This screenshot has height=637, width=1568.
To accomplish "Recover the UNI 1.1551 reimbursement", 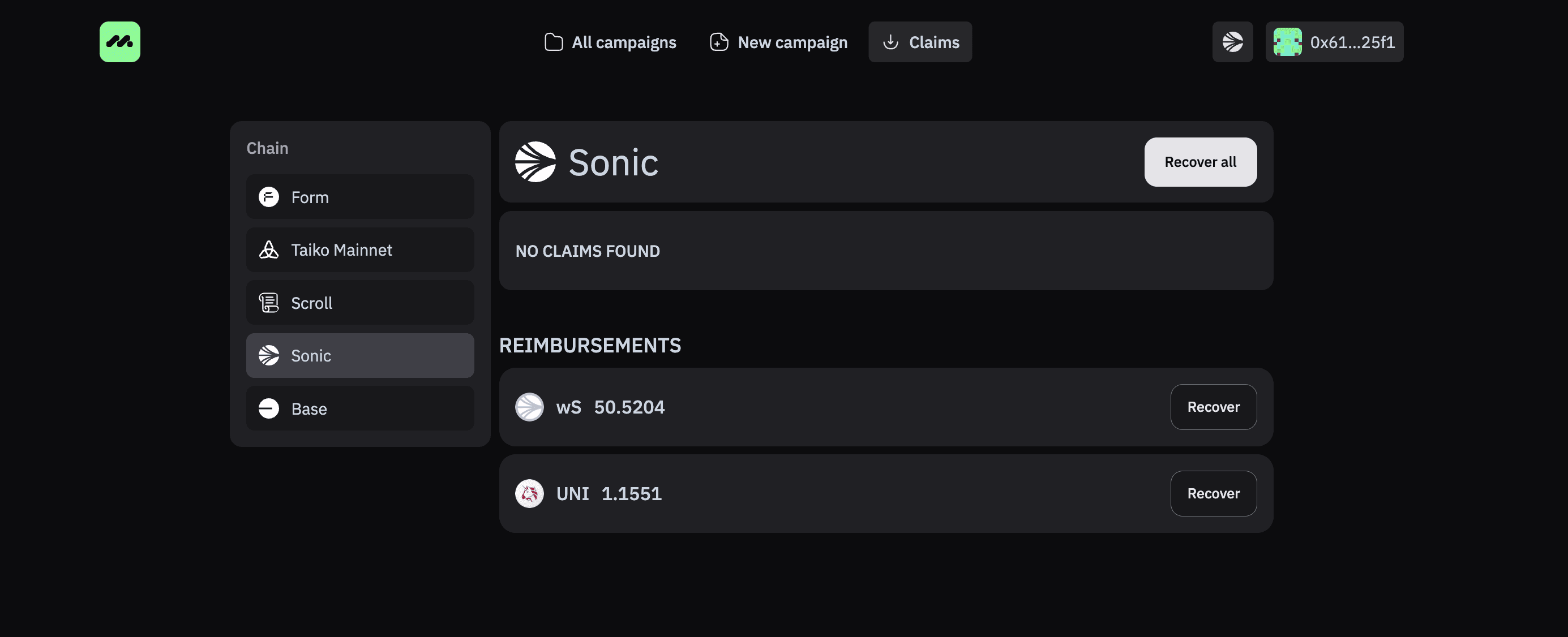I will [x=1213, y=493].
